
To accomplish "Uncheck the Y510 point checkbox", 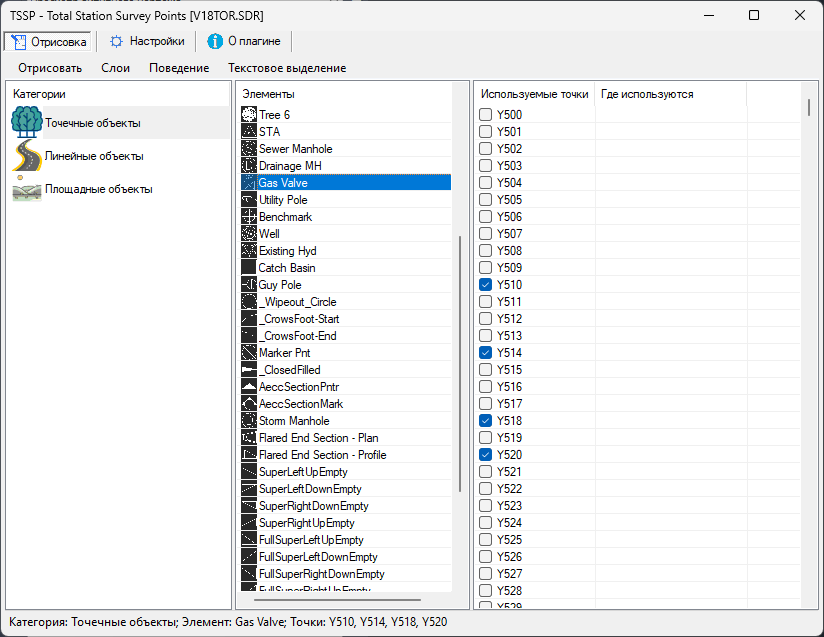I will (x=485, y=285).
